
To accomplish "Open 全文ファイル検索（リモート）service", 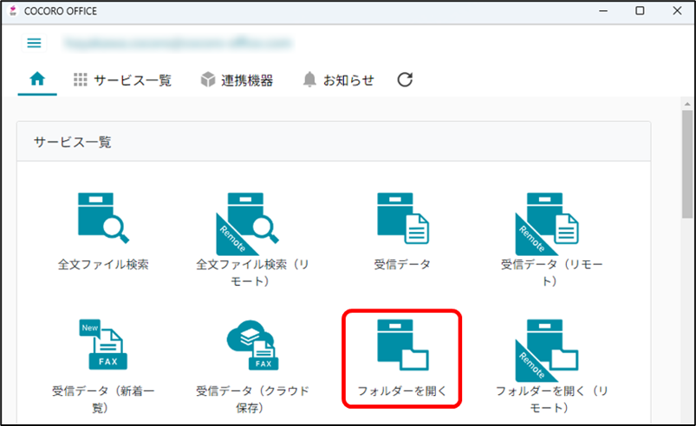I will 252,240.
